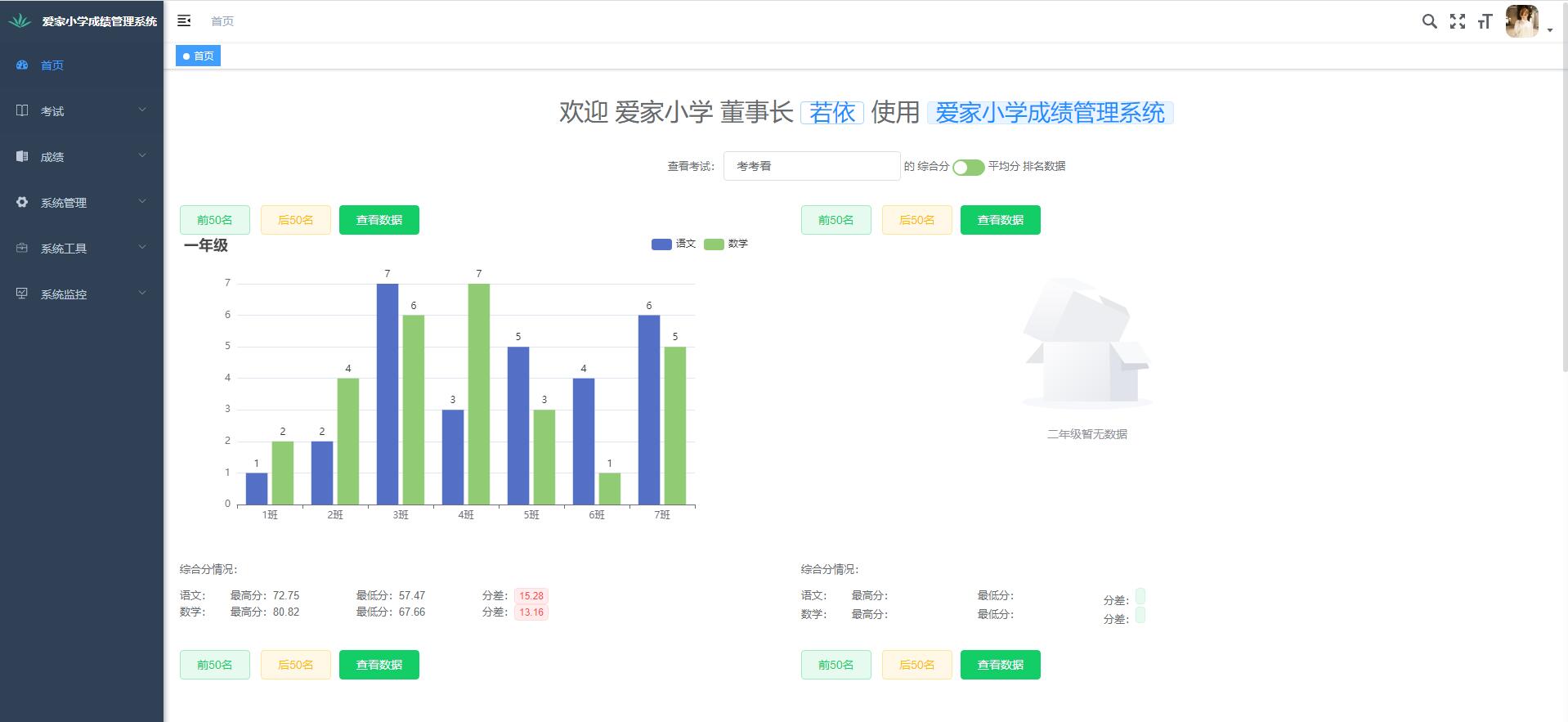Select the 首页 tab in tag bar
The width and height of the screenshot is (1568, 722).
click(x=199, y=56)
